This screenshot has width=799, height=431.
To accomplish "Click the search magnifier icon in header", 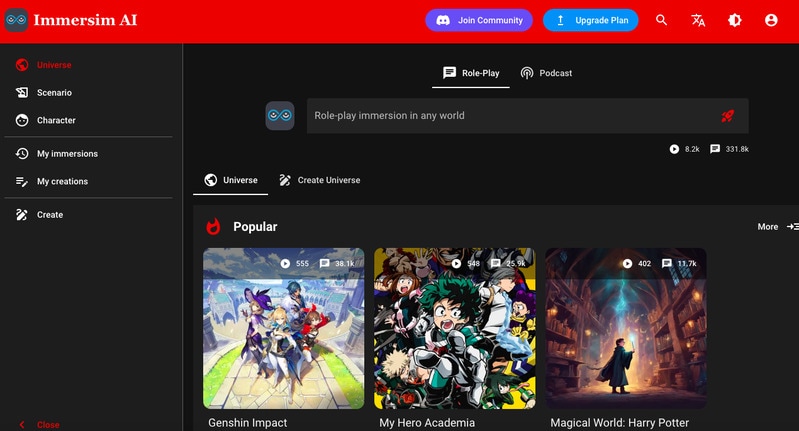I will [661, 20].
